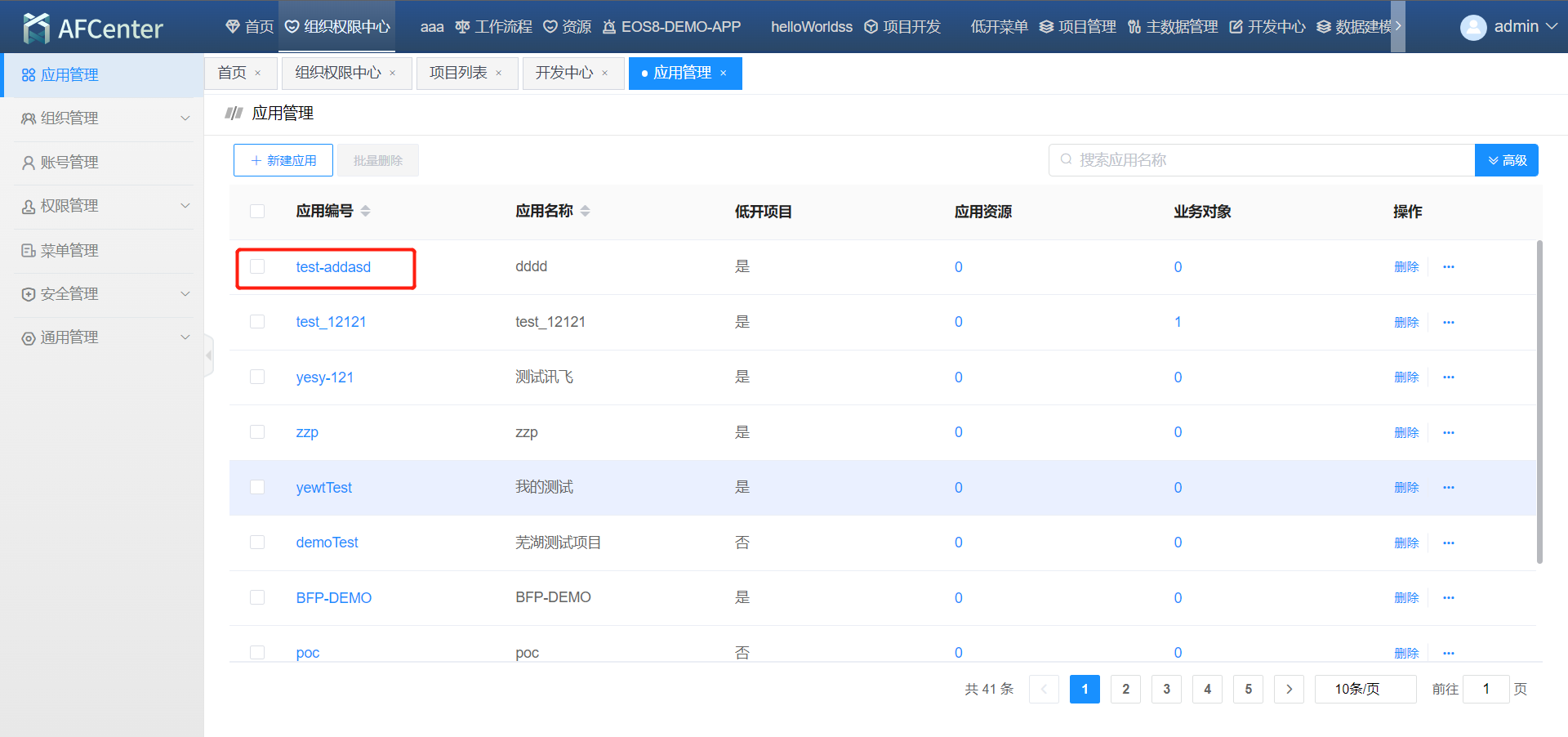Open more actions for test-addasd row
1568x737 pixels.
pos(1448,267)
